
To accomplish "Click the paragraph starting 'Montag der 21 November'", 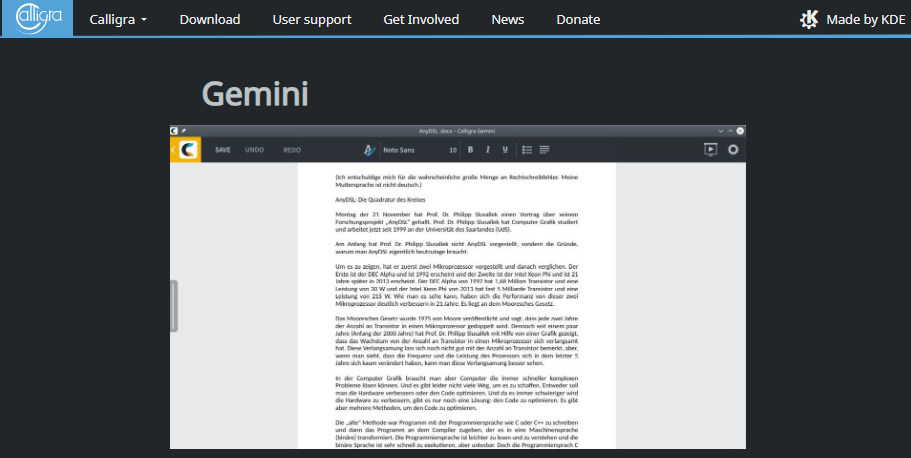I will 457,222.
